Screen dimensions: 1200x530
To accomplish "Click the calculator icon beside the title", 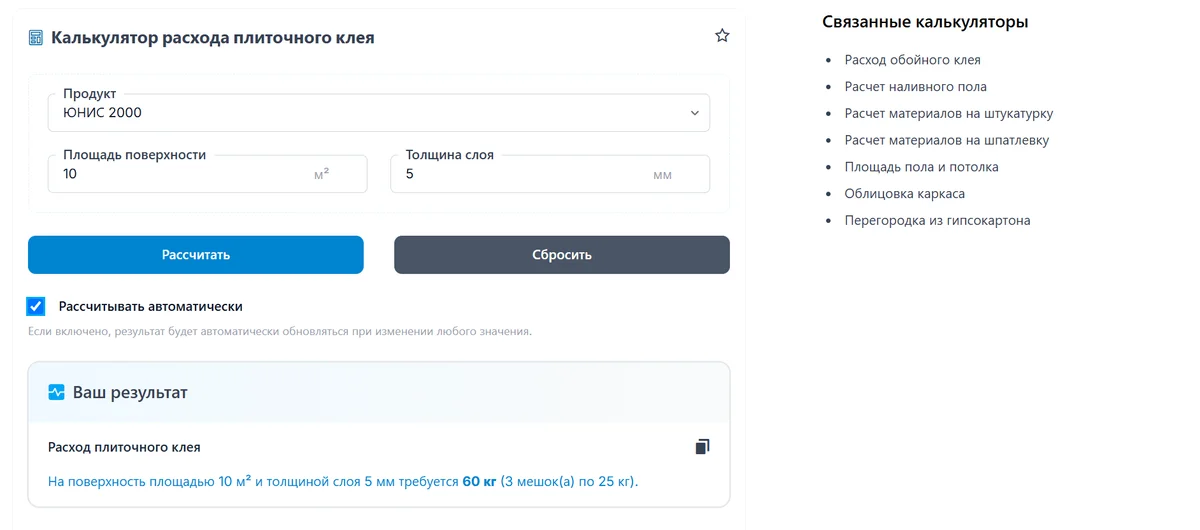I will click(36, 38).
